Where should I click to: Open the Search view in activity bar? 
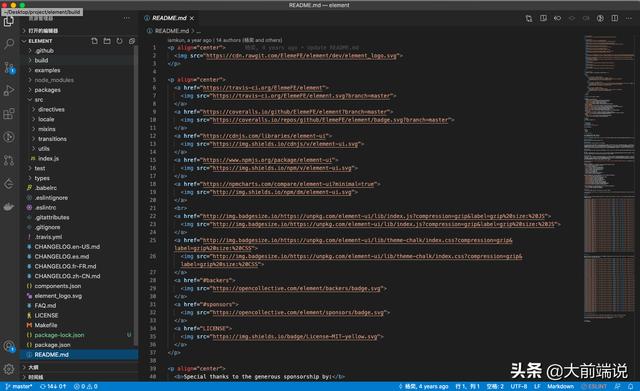pyautogui.click(x=9, y=43)
